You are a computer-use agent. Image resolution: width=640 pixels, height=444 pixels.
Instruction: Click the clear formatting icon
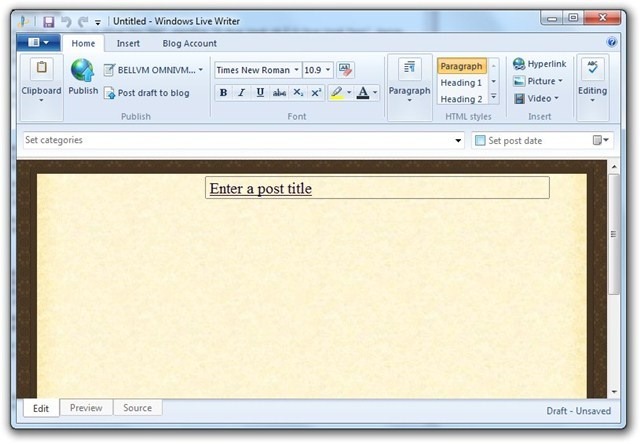346,70
